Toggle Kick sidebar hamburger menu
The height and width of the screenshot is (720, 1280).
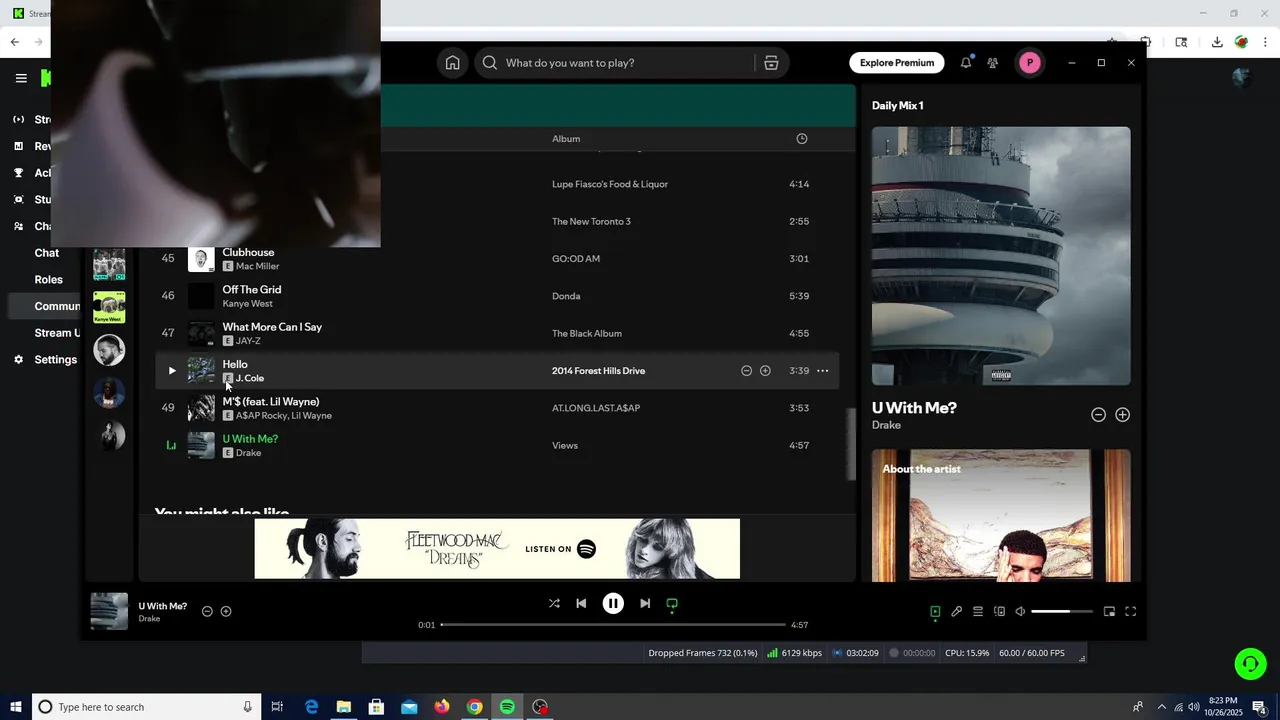(20, 78)
